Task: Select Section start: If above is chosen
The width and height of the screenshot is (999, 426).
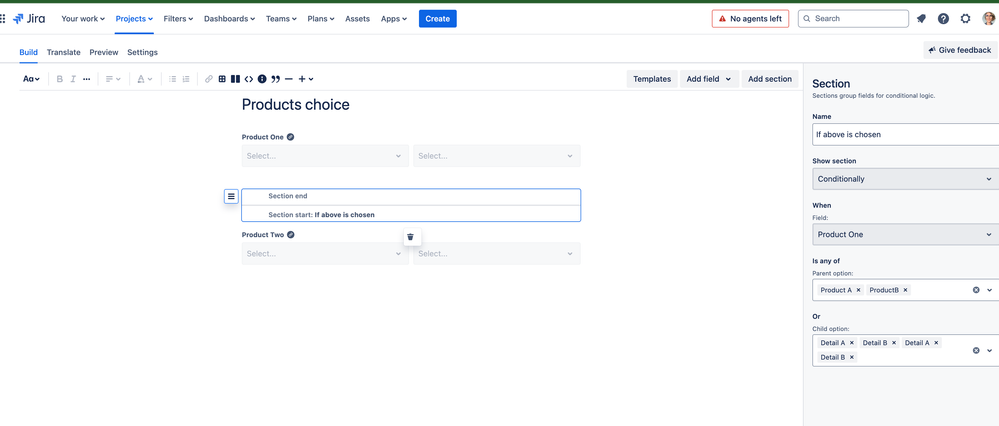Action: point(411,215)
